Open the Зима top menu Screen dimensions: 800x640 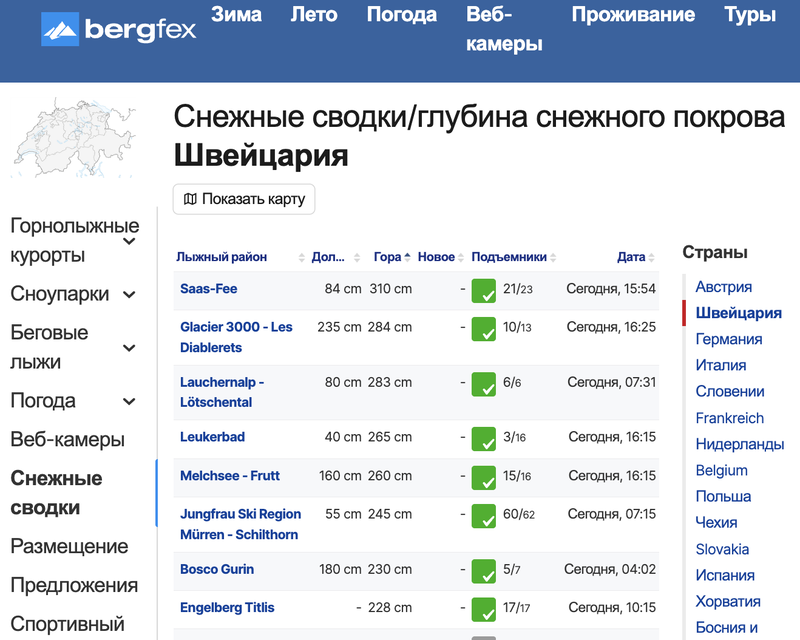click(236, 15)
